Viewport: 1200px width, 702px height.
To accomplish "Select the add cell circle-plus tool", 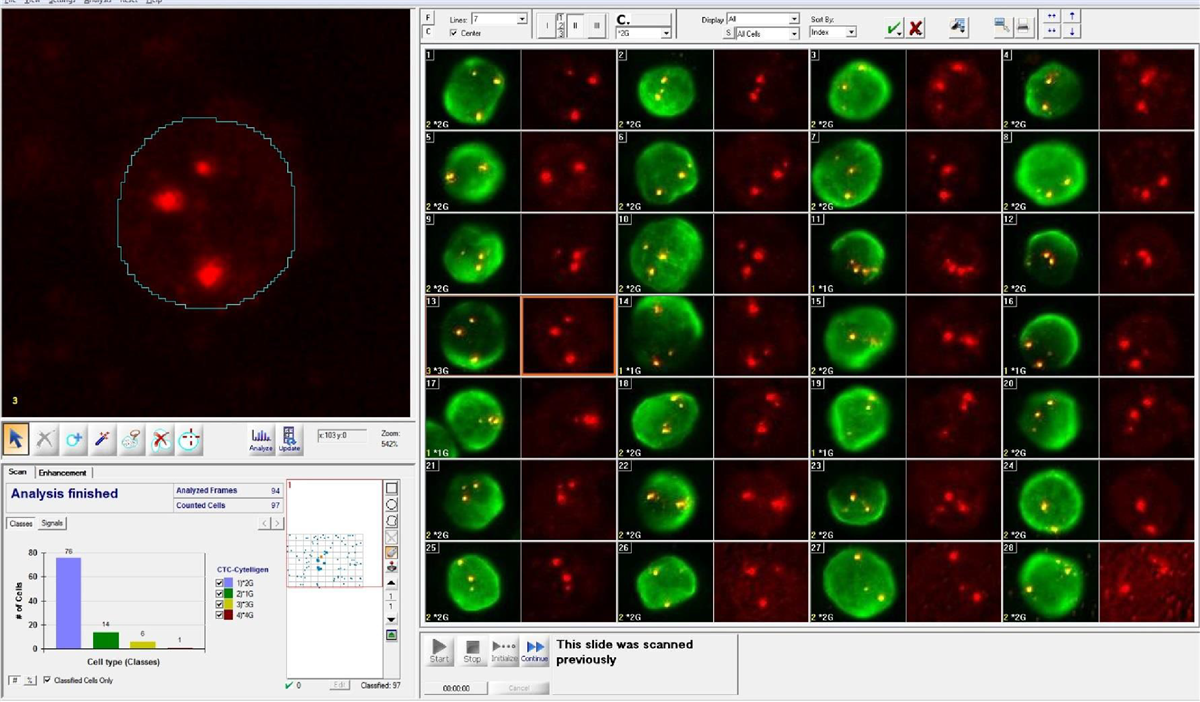I will (74, 438).
